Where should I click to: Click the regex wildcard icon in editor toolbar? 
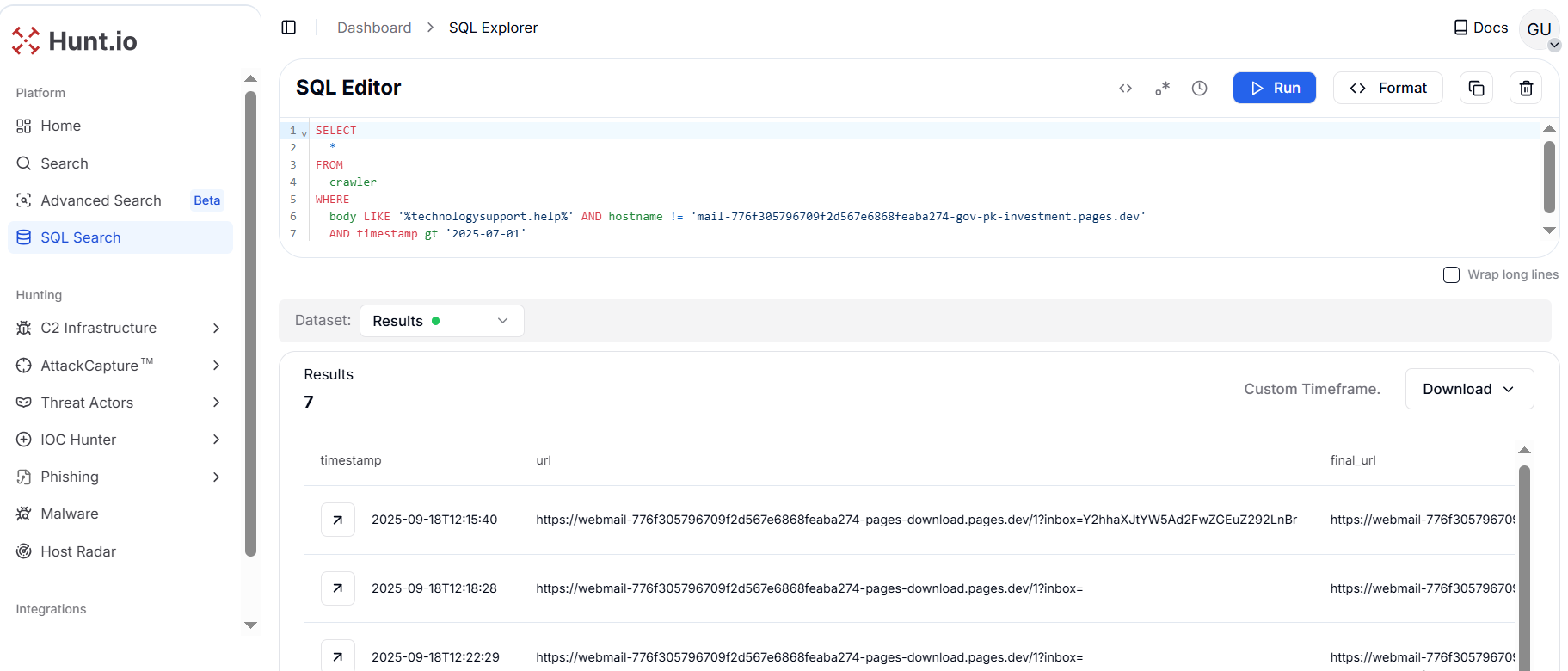tap(1162, 89)
